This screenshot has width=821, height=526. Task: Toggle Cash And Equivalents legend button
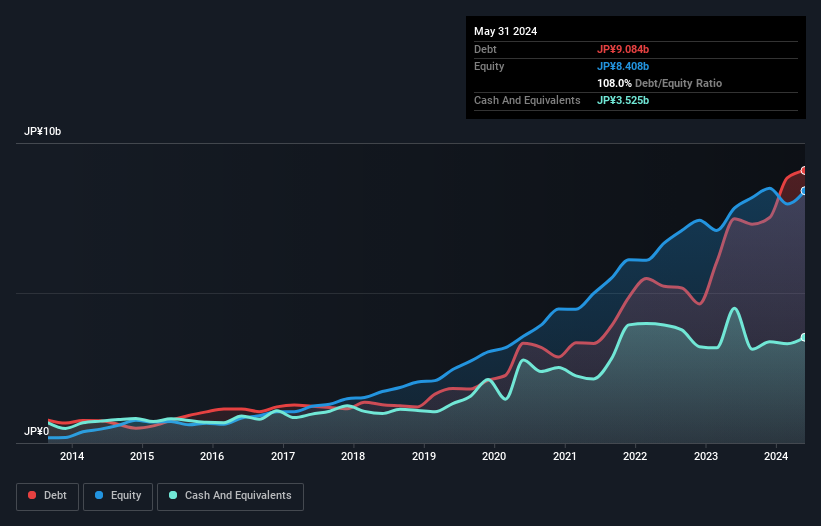[x=230, y=496]
